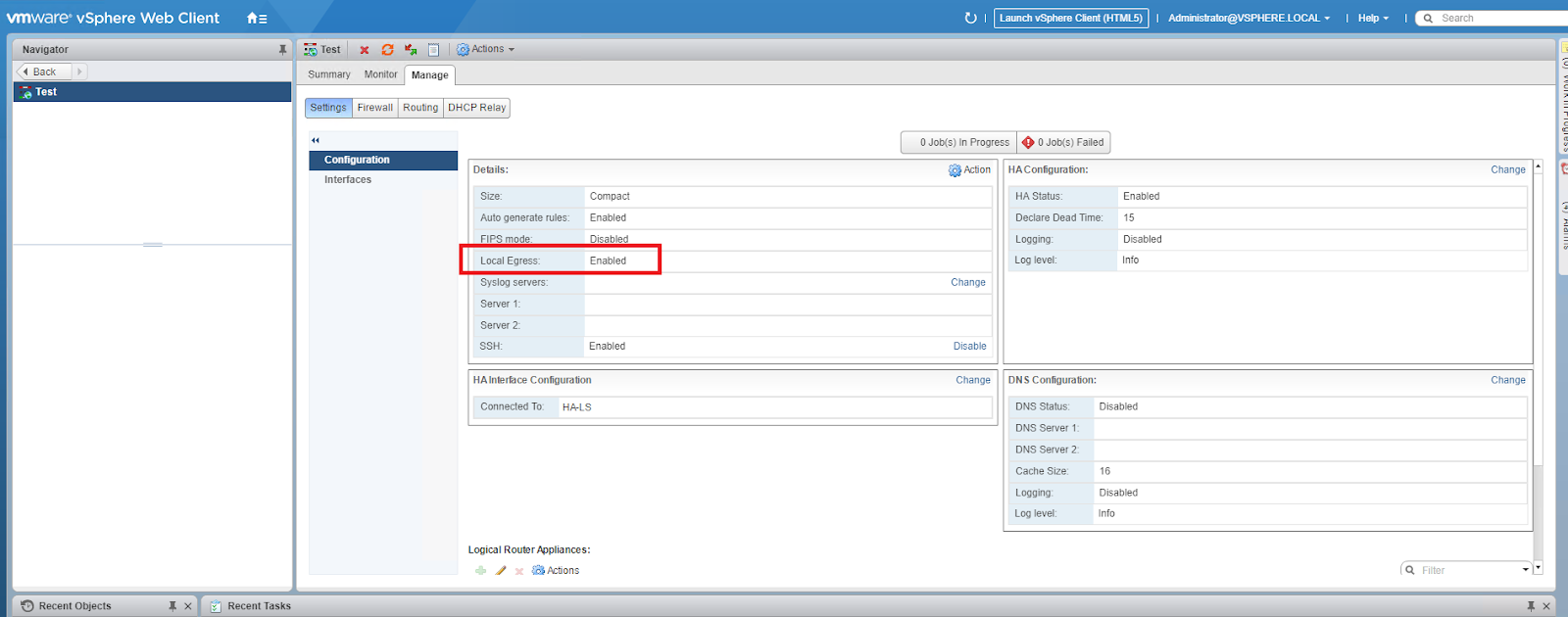The width and height of the screenshot is (1568, 617).
Task: Click Disable link next to SSH
Action: coord(969,346)
